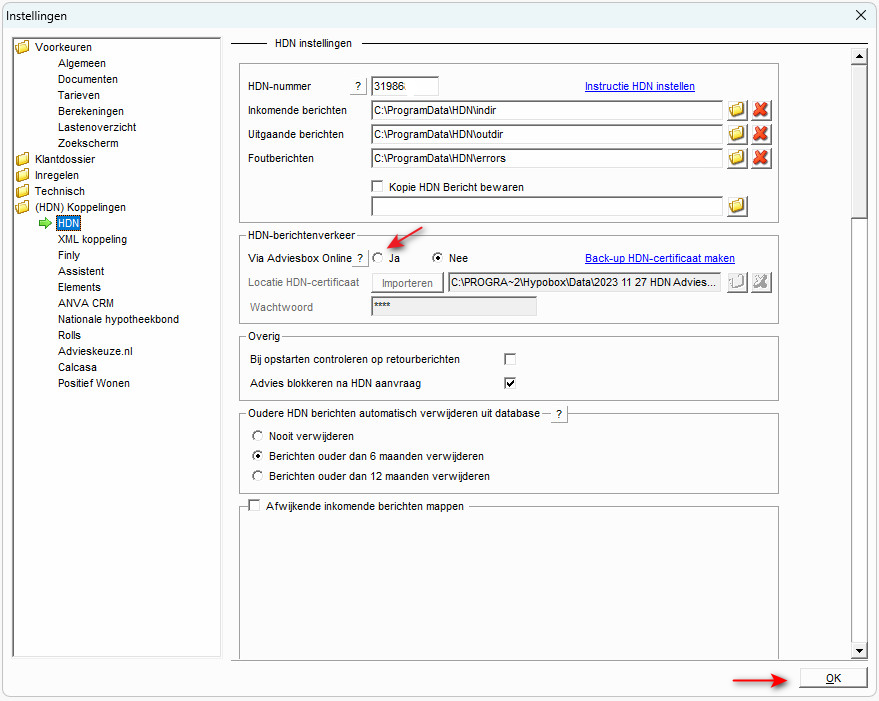Open folder browser for HDN Bericht copy location
879x701 pixels.
[x=737, y=206]
